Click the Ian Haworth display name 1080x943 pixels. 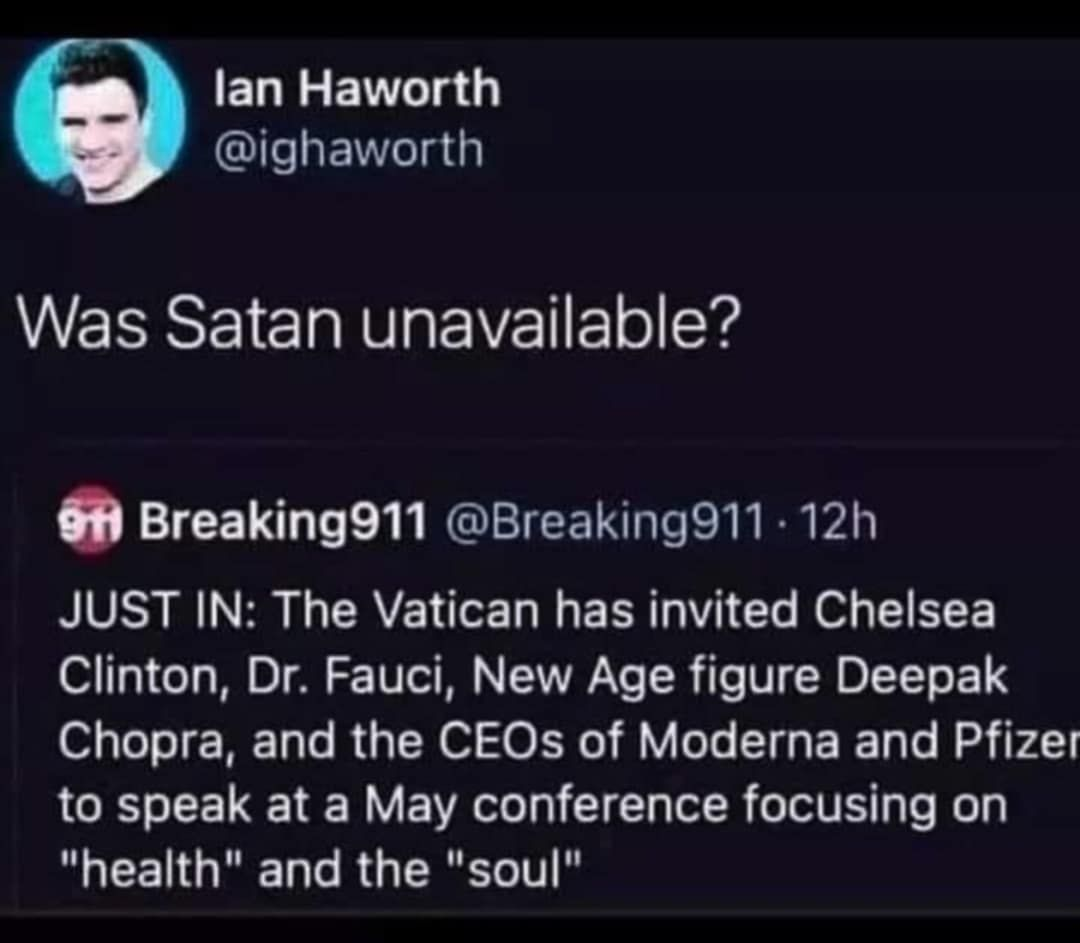tap(357, 89)
